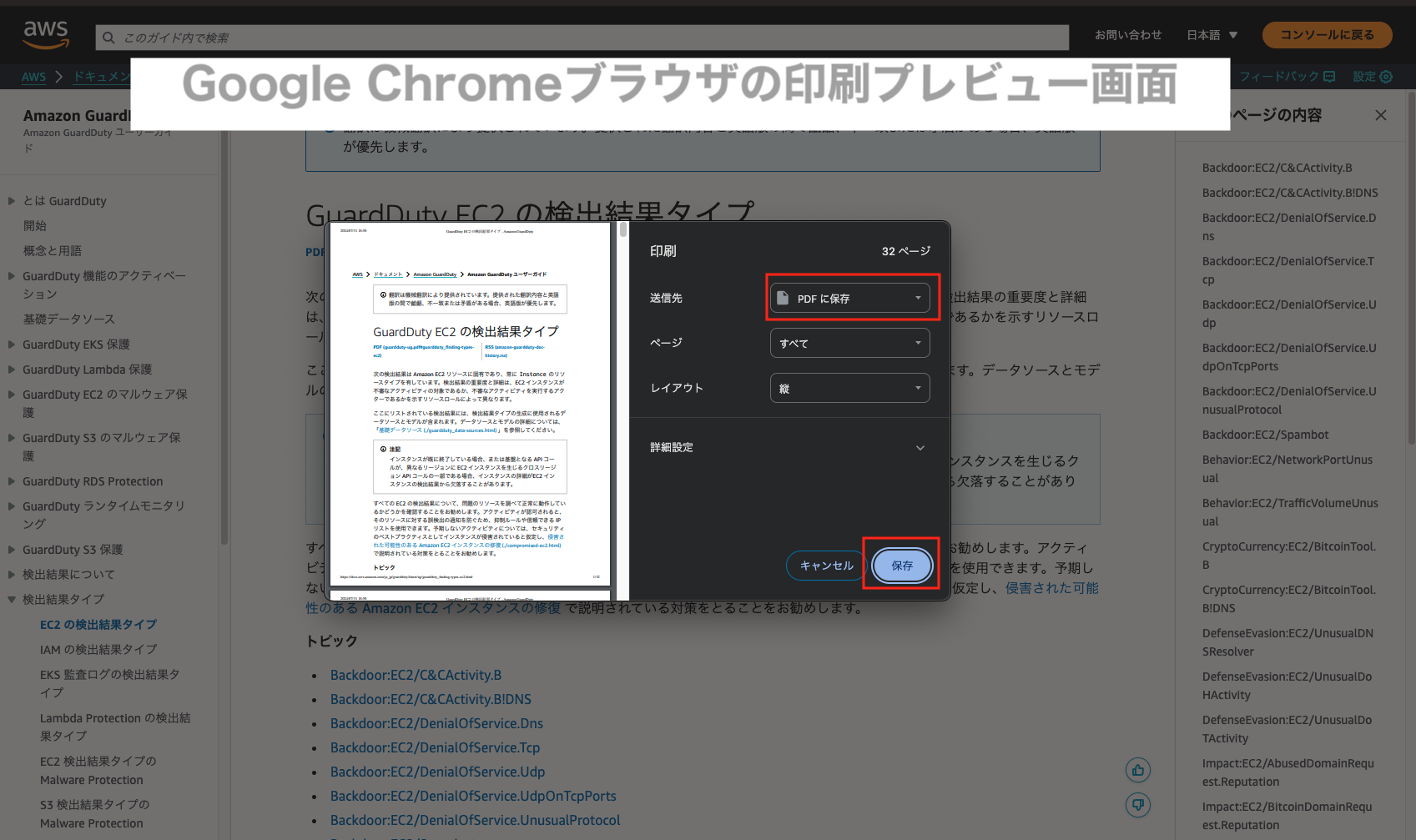This screenshot has width=1416, height=840.
Task: Click the guide search field
Action: pos(582,38)
